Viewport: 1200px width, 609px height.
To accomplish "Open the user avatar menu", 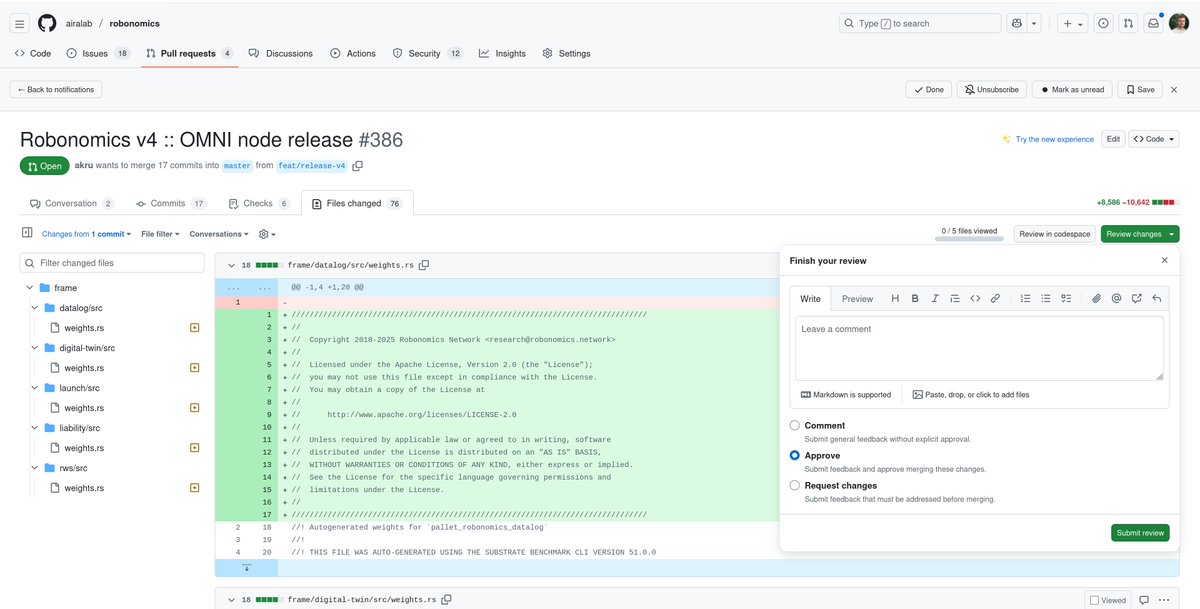I will click(x=1179, y=23).
